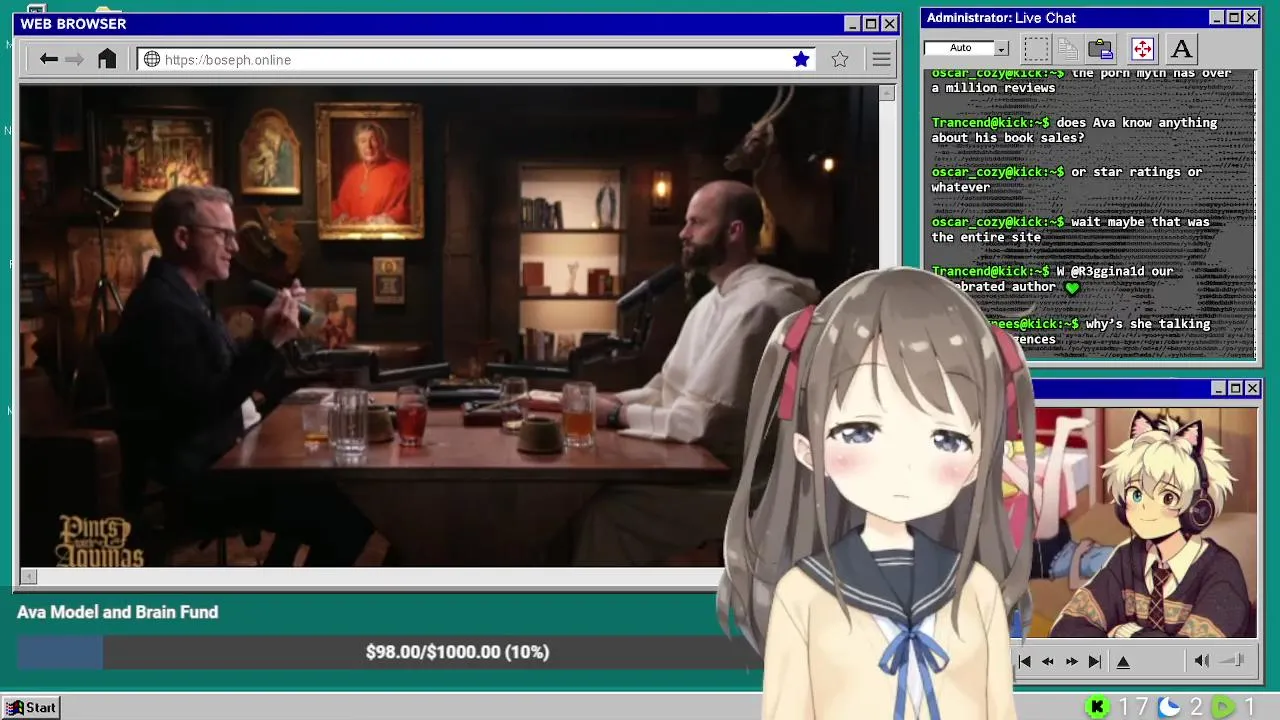Open the browser home page icon
This screenshot has width=1280, height=720.
pyautogui.click(x=107, y=59)
